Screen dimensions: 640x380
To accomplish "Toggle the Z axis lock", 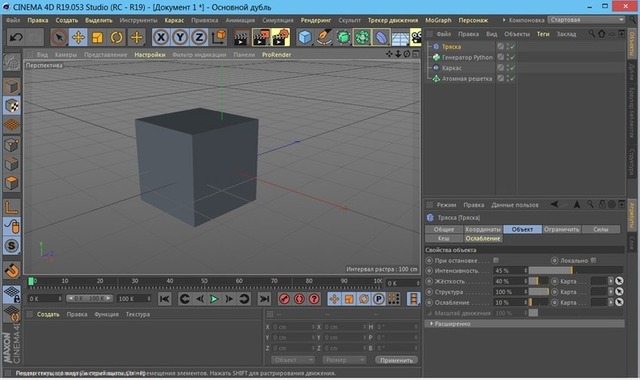I will [199, 38].
